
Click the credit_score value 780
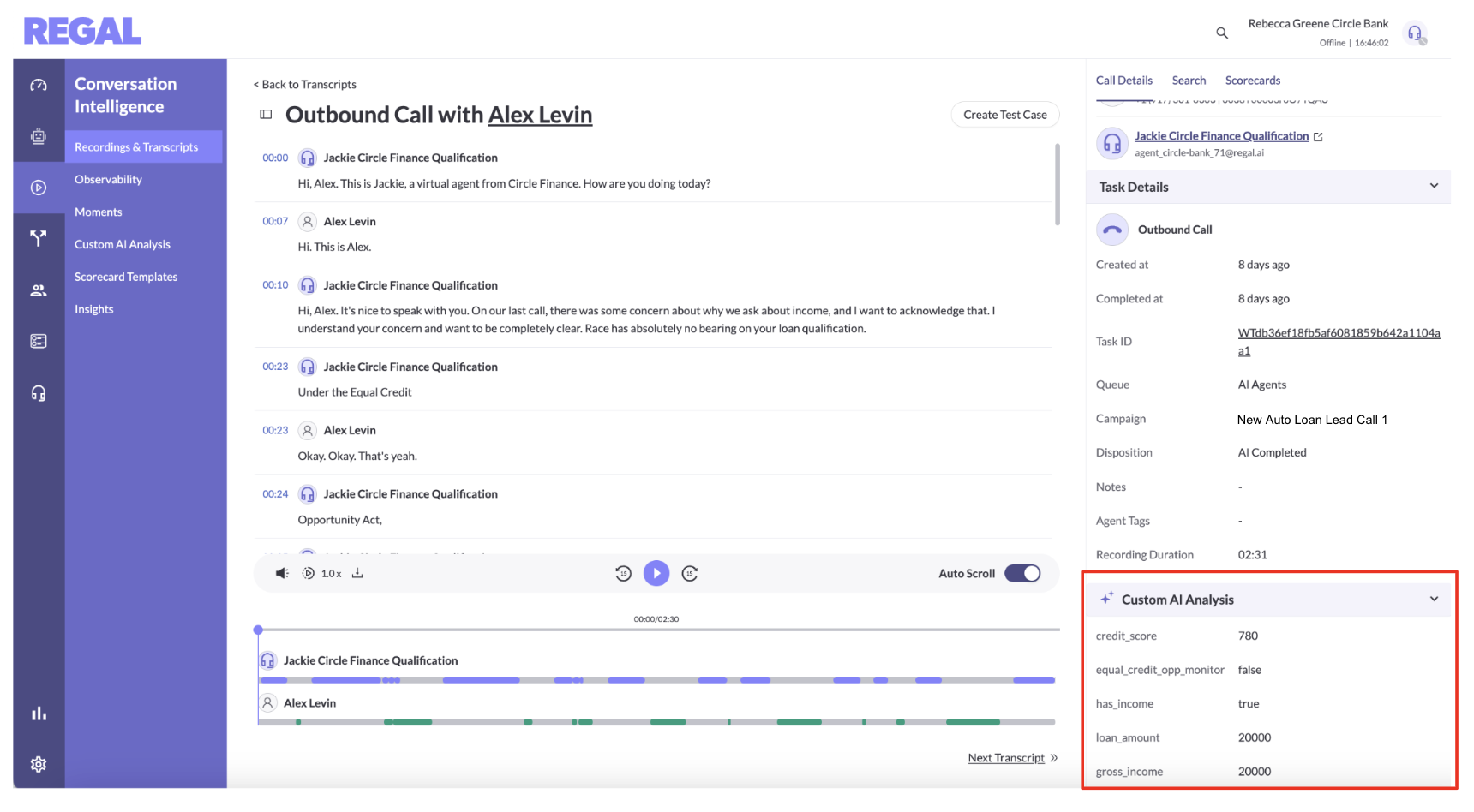(1248, 636)
